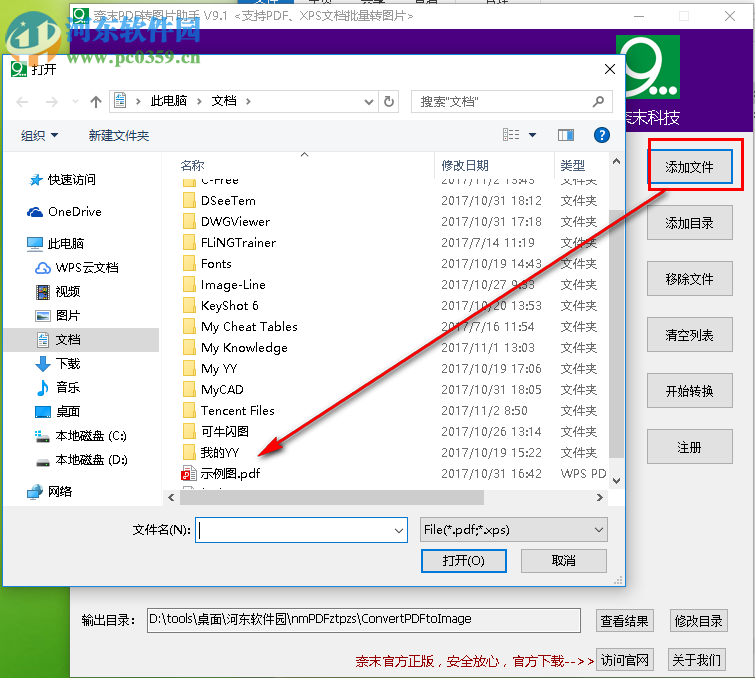Screen dimensions: 755x678
Task: Select the 可牛闪图 folder icon
Action: click(189, 431)
